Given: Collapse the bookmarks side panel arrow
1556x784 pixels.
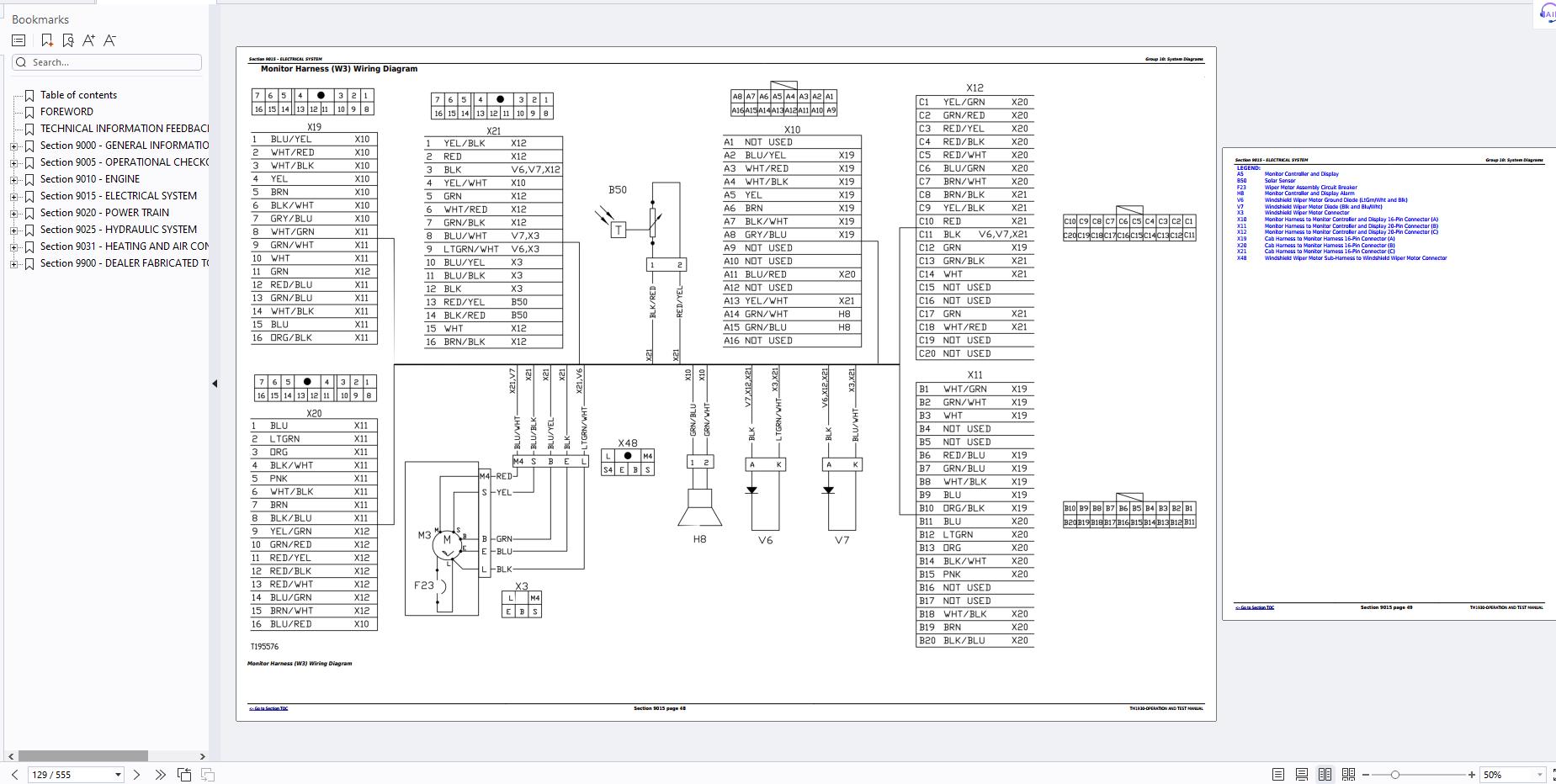Looking at the screenshot, I should point(215,384).
